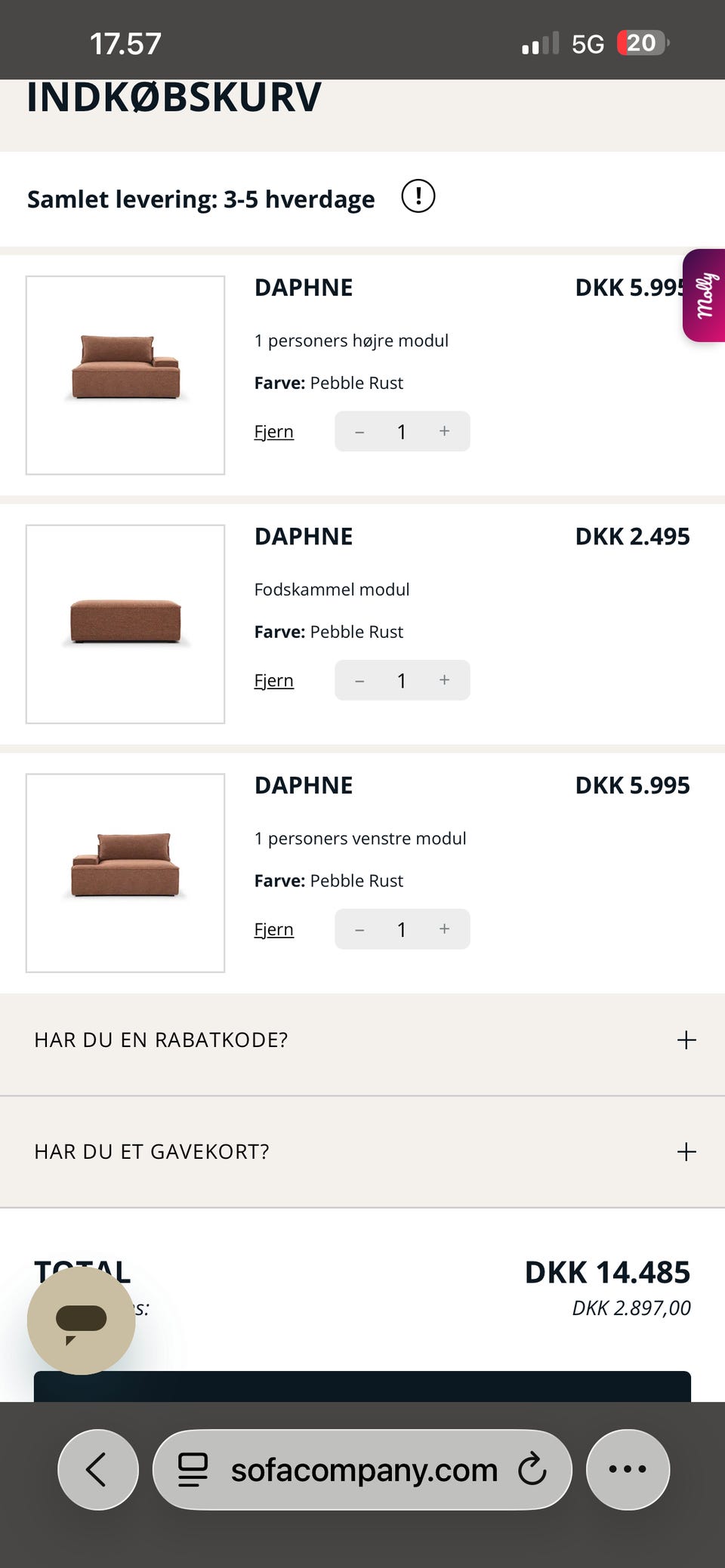Image resolution: width=725 pixels, height=1568 pixels.
Task: Increase quantity of højre modul
Action: [444, 431]
